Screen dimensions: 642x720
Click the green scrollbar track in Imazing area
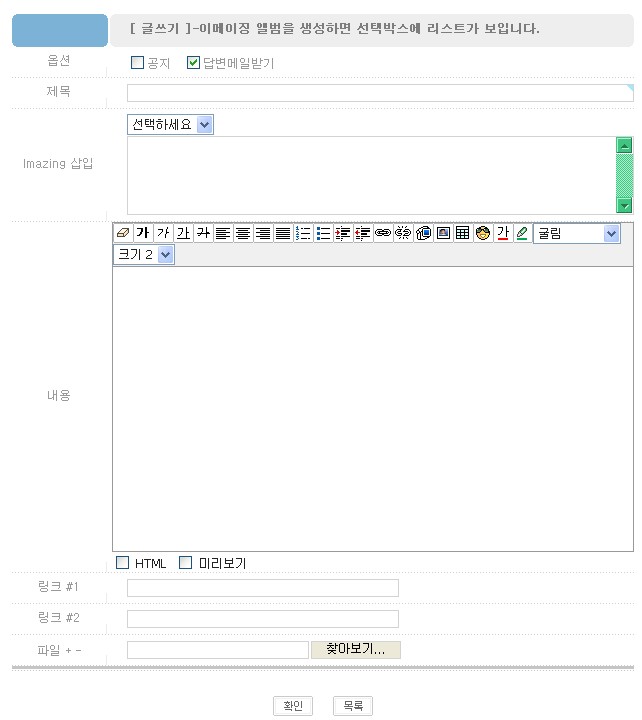pos(624,175)
